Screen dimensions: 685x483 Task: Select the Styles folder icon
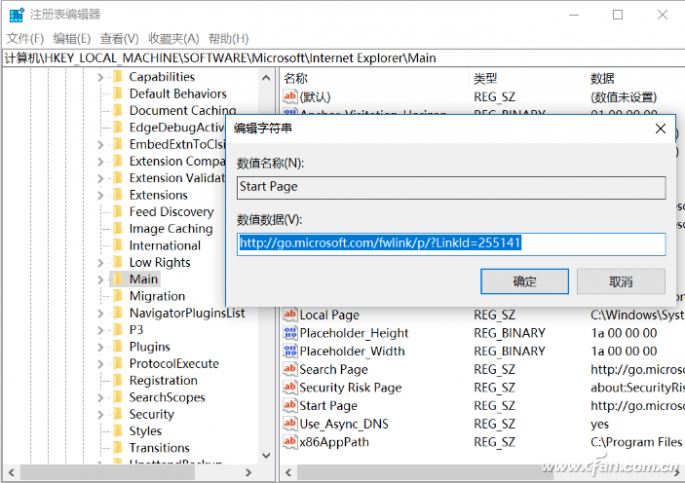[x=118, y=431]
